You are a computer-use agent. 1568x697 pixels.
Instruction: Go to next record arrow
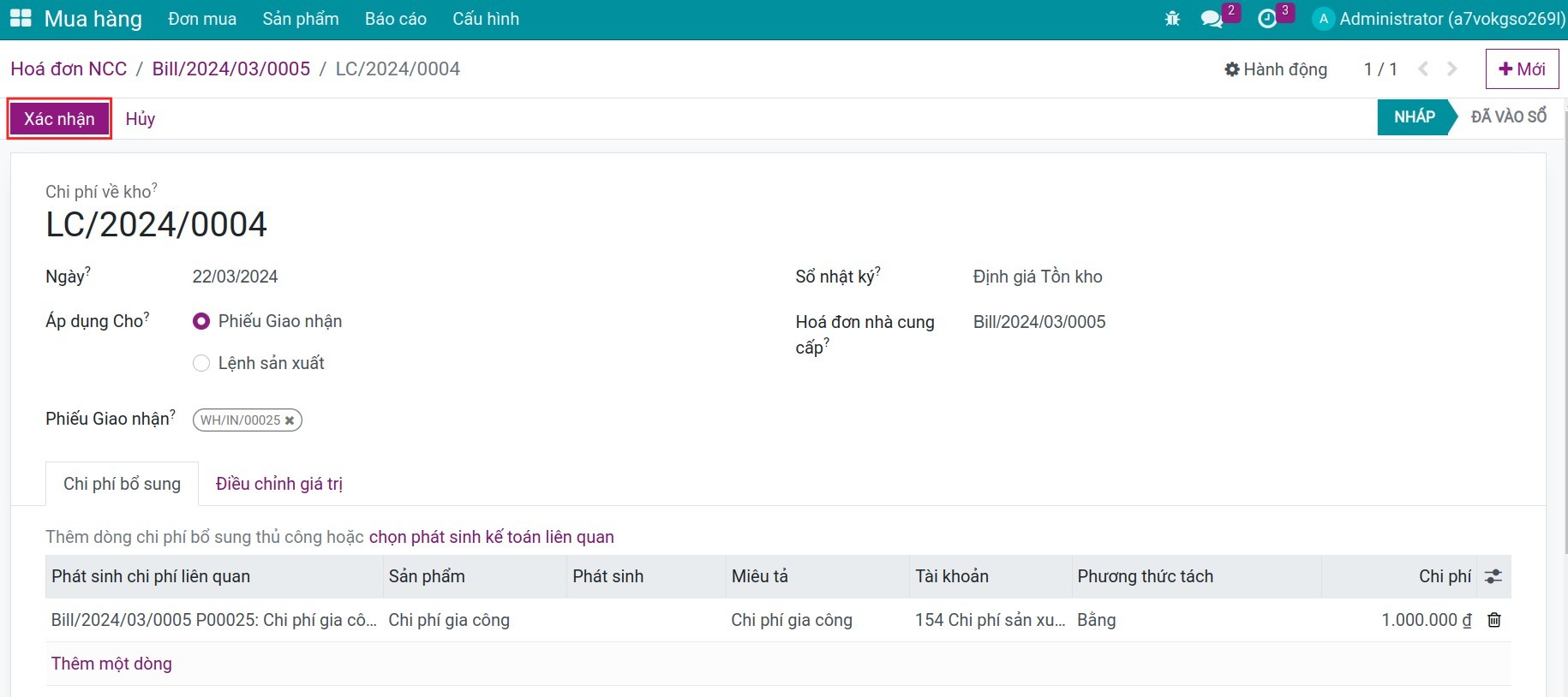(x=1451, y=69)
